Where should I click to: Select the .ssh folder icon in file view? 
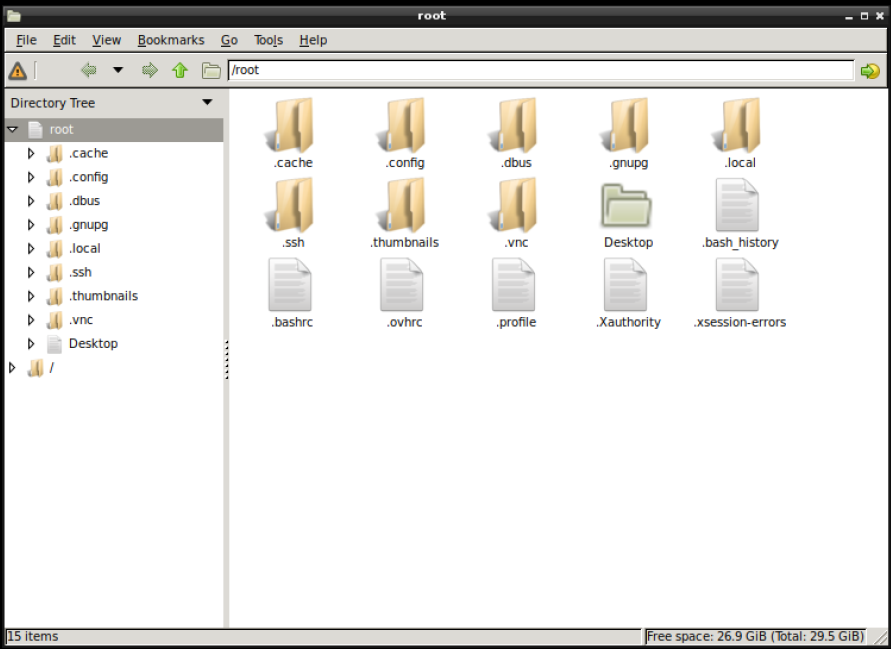290,205
